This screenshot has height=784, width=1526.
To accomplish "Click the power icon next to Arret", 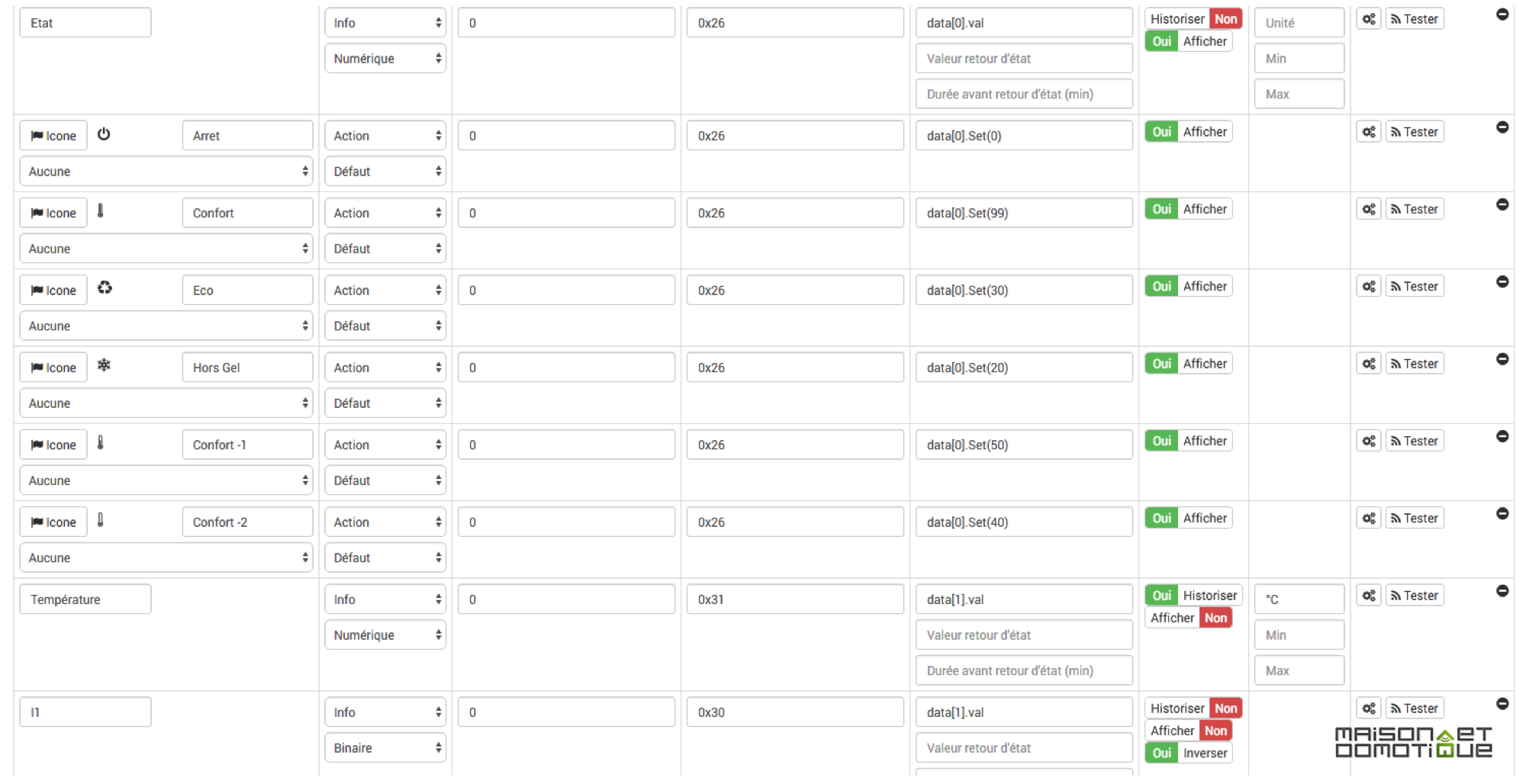I will [x=104, y=134].
